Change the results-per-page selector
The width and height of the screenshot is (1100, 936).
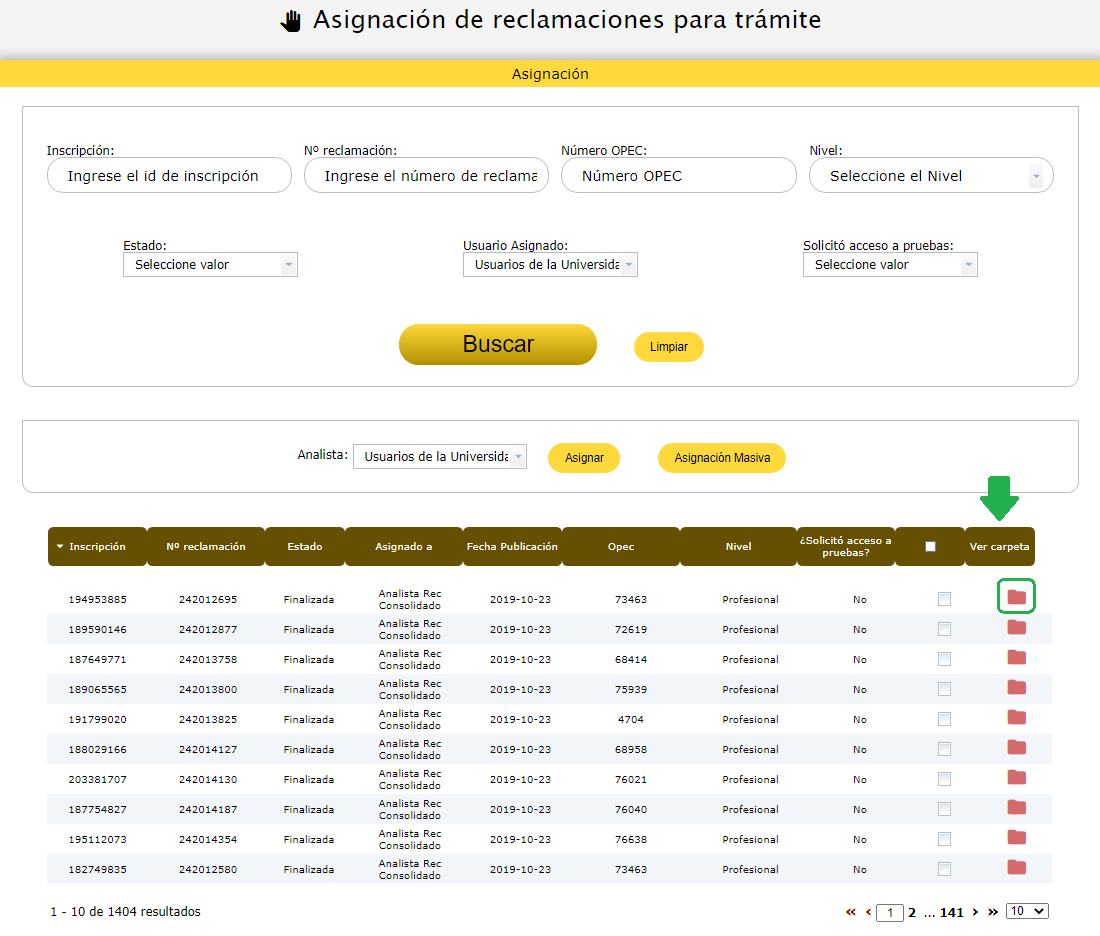pos(1027,911)
